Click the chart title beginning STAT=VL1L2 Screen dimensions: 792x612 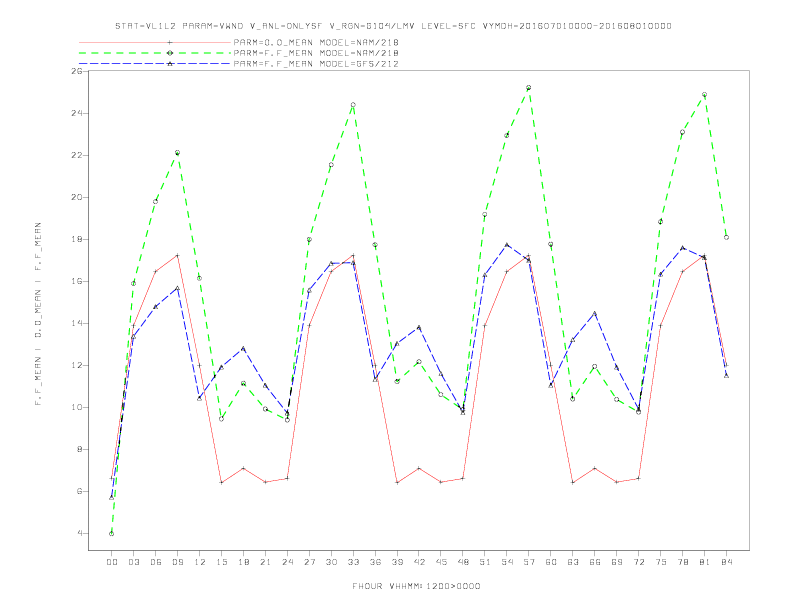tap(393, 26)
